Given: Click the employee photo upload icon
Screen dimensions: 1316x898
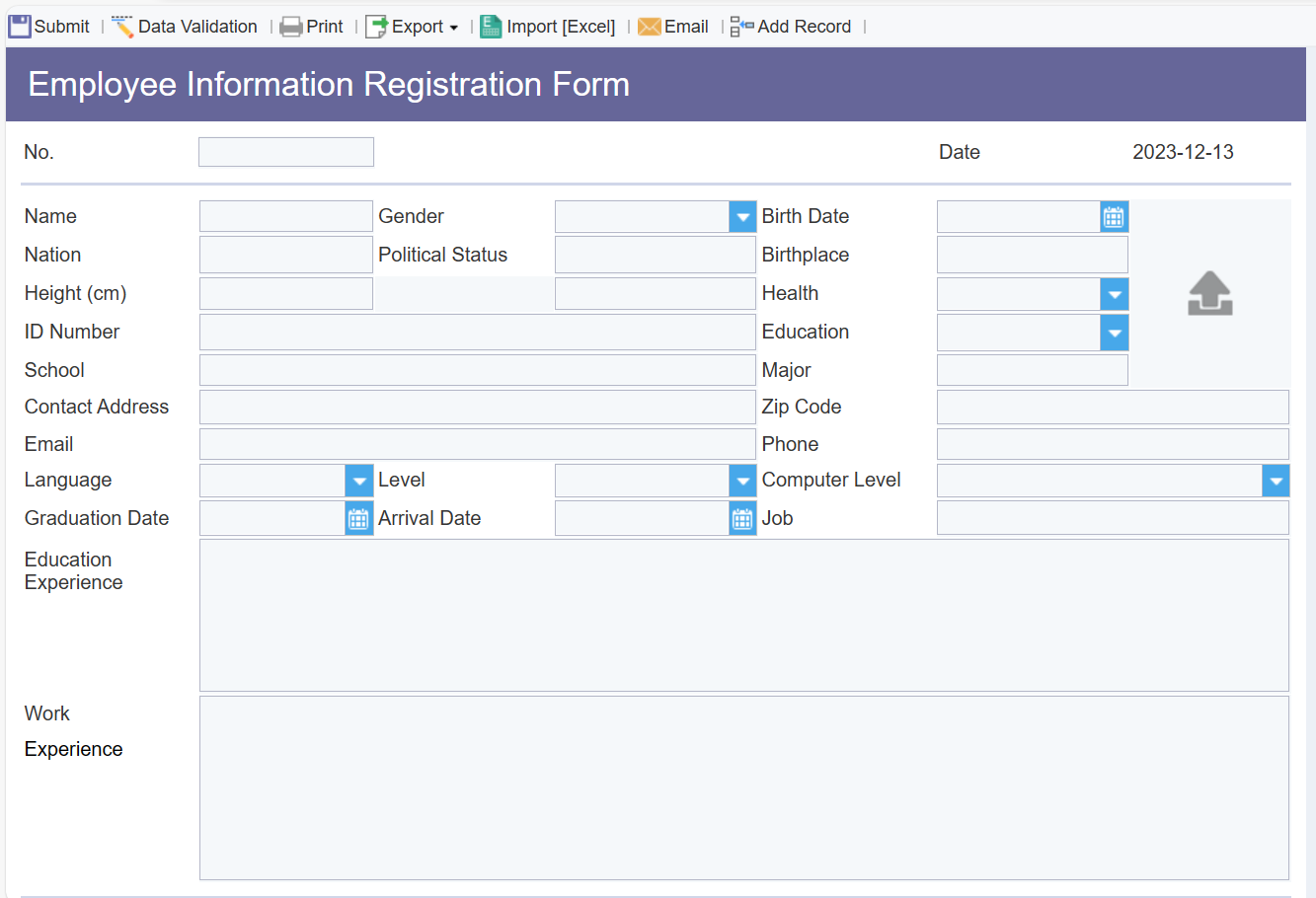Looking at the screenshot, I should 1209,293.
